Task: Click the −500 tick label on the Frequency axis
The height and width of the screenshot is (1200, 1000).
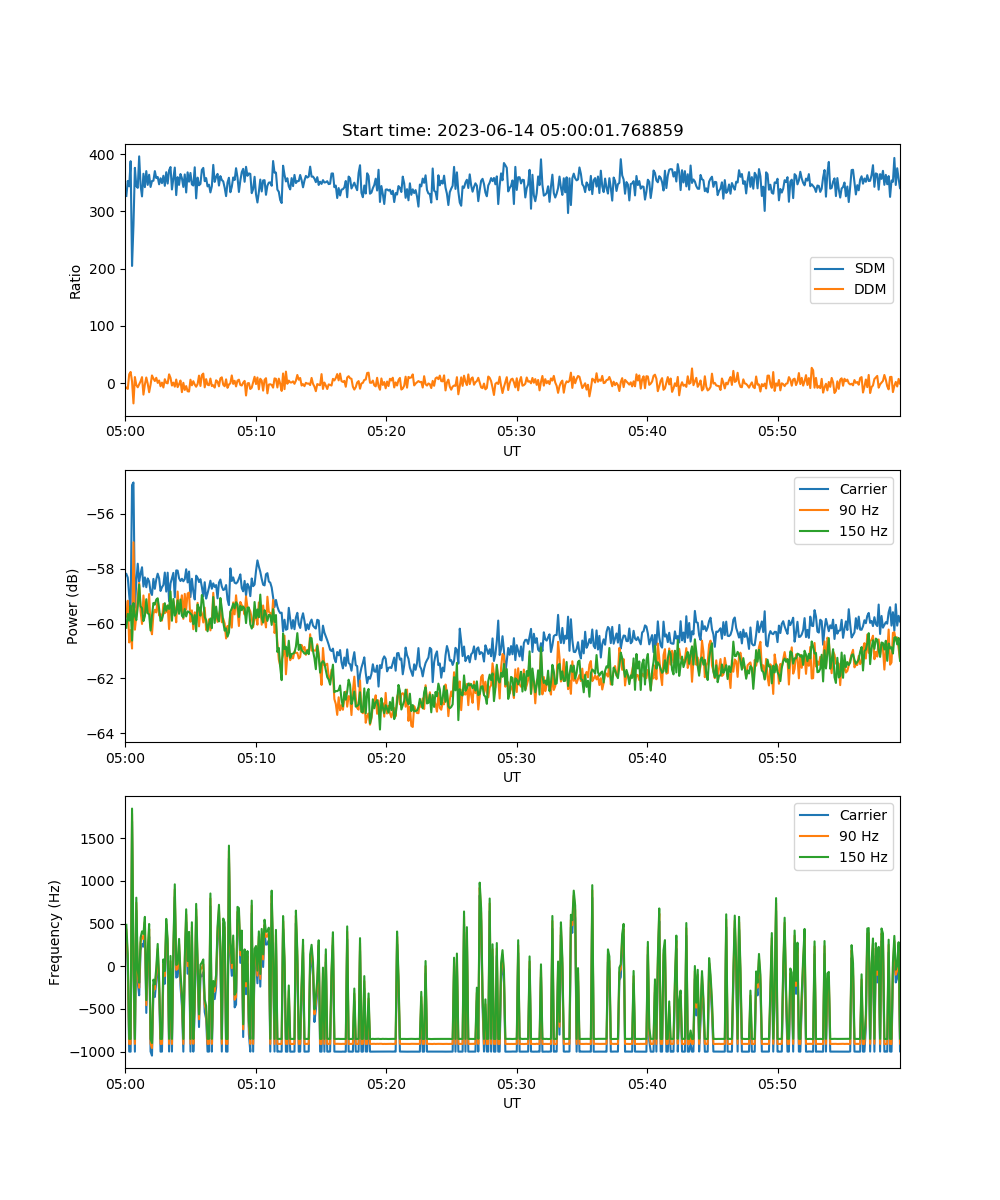Action: (98, 1009)
